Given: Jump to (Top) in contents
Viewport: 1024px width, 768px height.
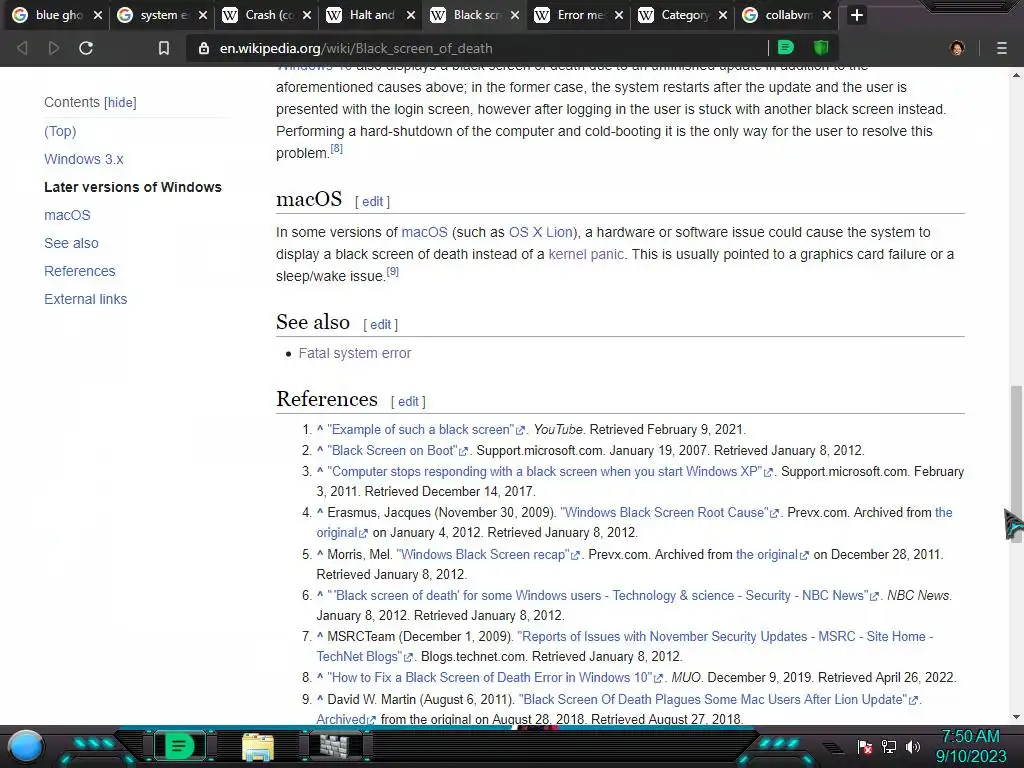Looking at the screenshot, I should [x=60, y=131].
